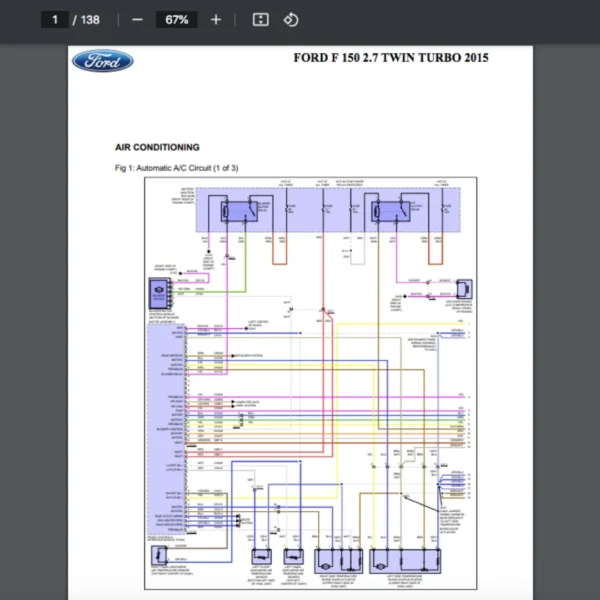
Task: Click the A/C clutch relay symbol in diagram
Action: pyautogui.click(x=387, y=211)
